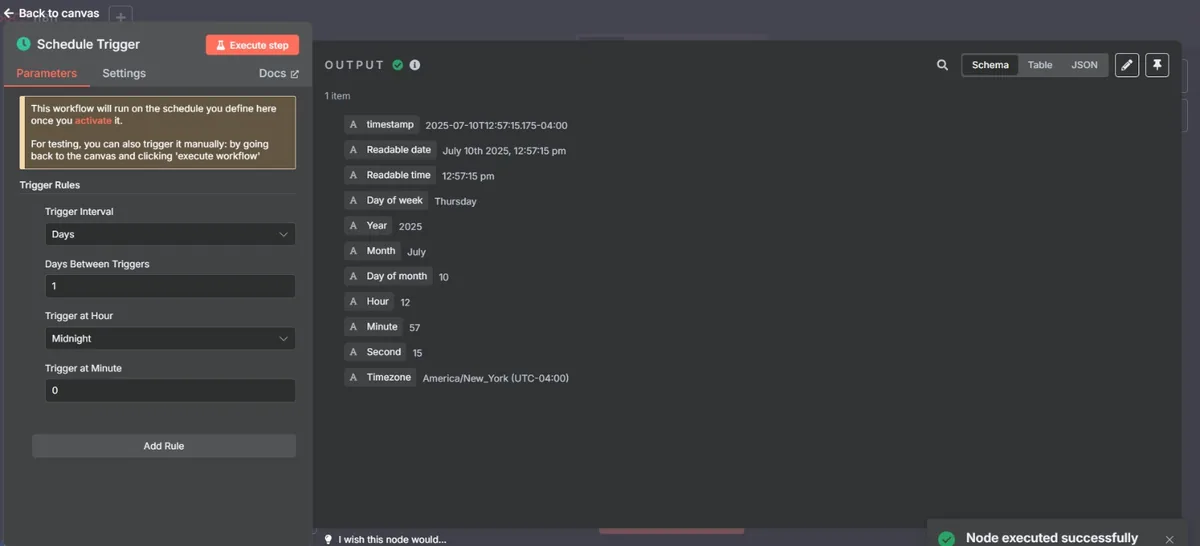Switch the output view to Schema
The width and height of the screenshot is (1200, 546).
click(x=990, y=65)
